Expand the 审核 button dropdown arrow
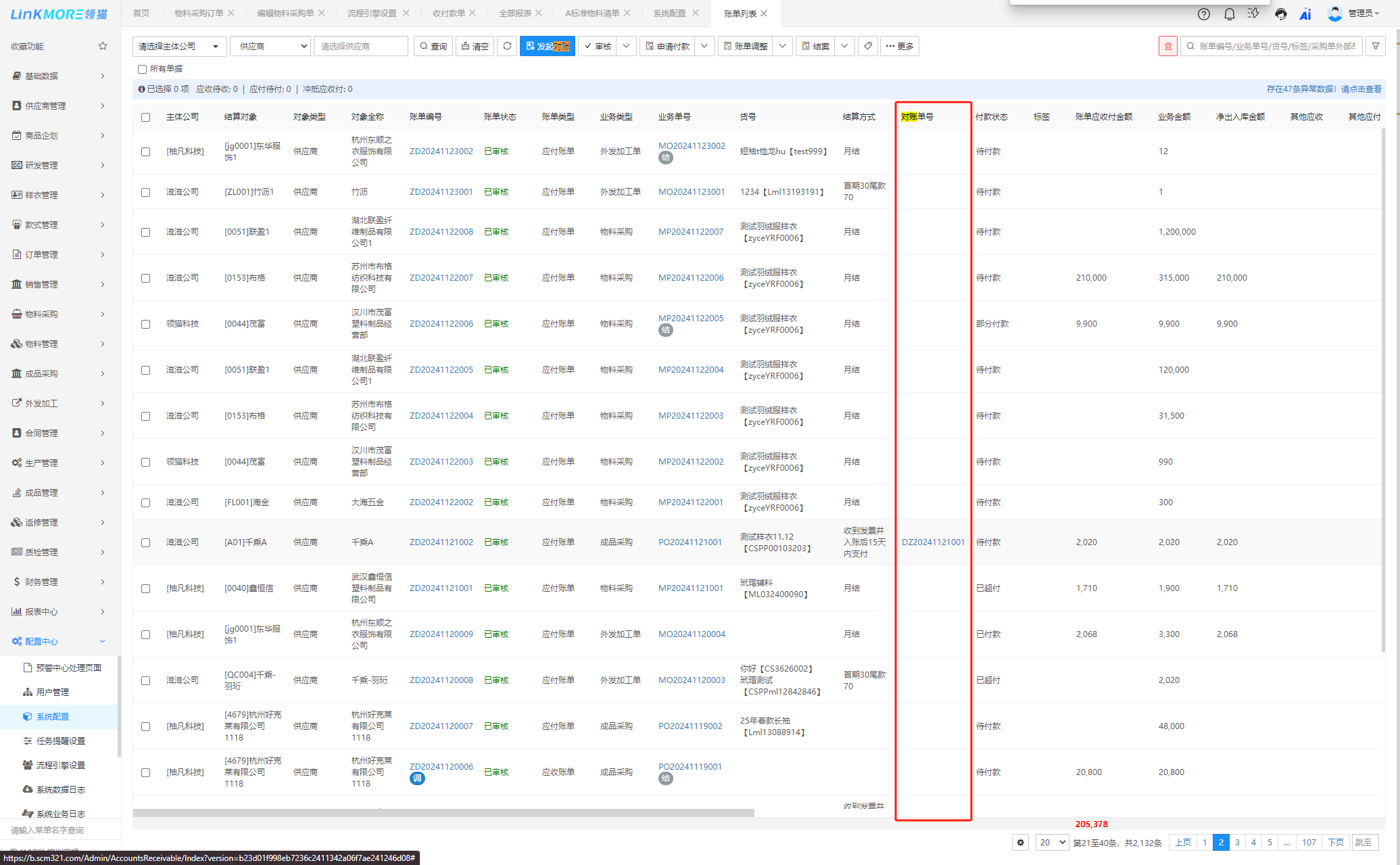 coord(626,46)
